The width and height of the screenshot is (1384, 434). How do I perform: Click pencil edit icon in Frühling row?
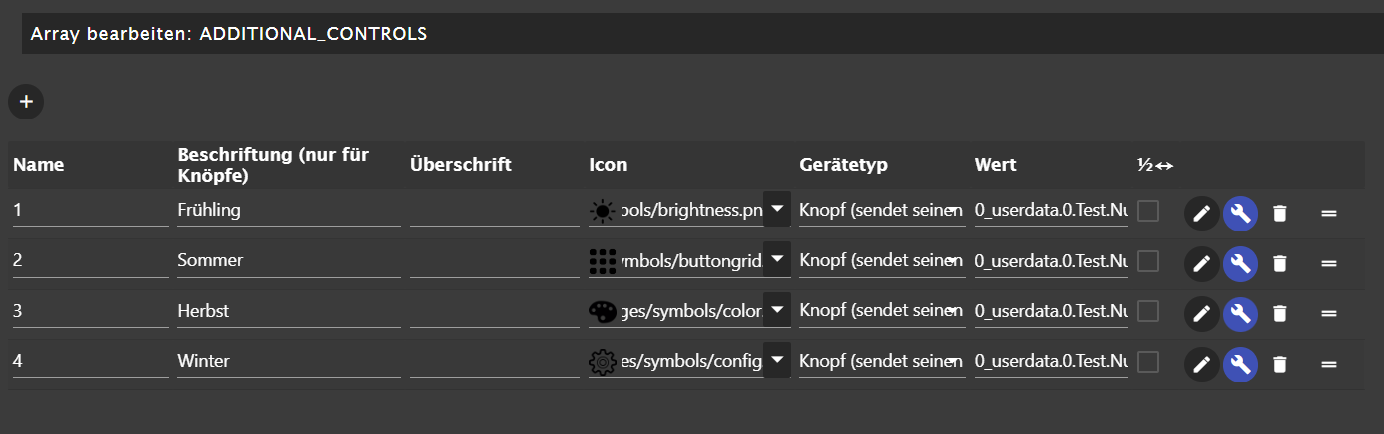(x=1201, y=213)
